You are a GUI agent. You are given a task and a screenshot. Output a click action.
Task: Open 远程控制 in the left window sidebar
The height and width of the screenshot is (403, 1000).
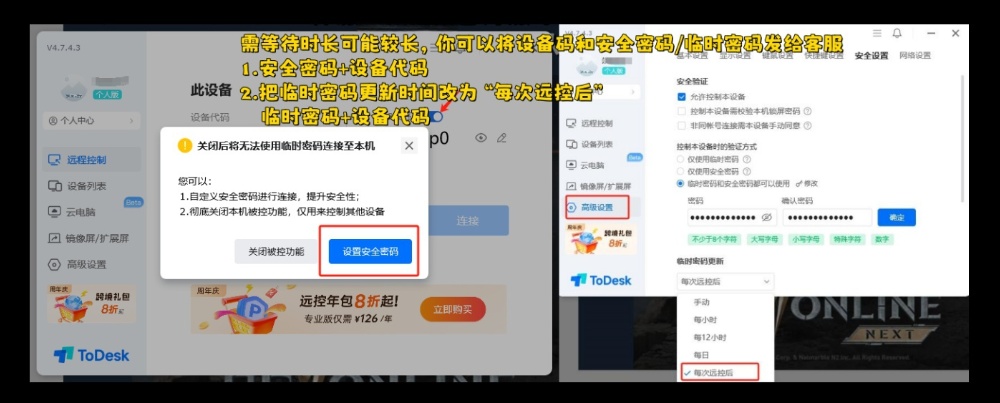91,159
